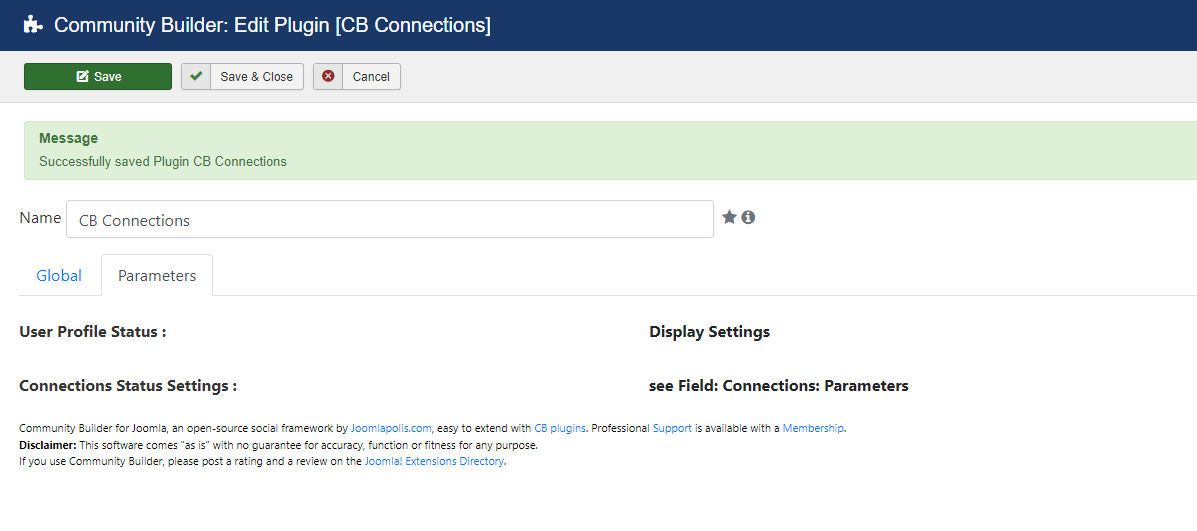The image size is (1197, 531).
Task: Open the Support link
Action: (x=673, y=428)
